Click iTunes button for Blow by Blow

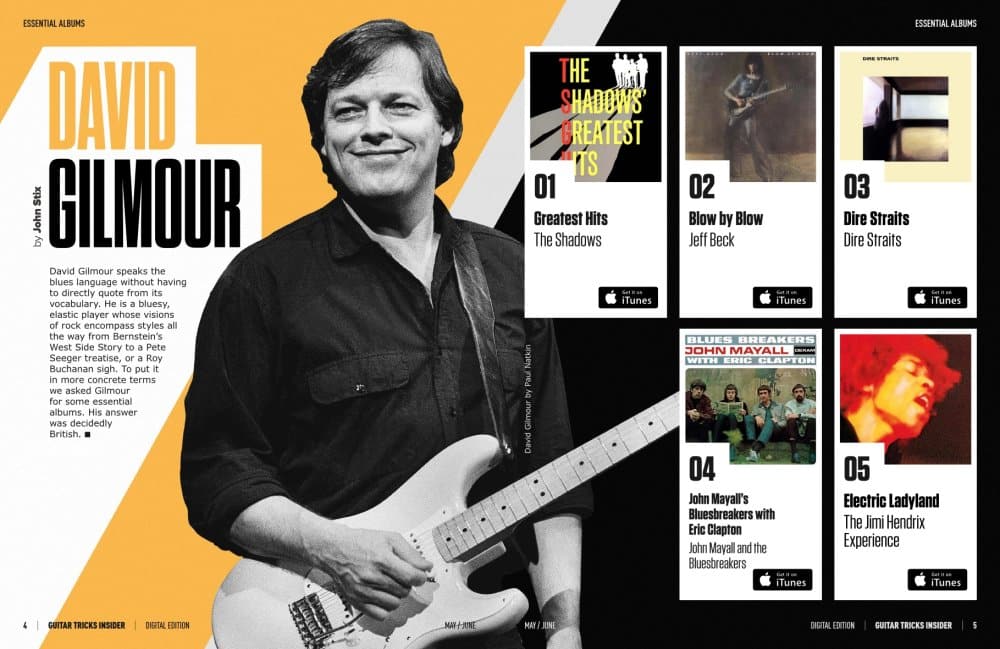[783, 298]
